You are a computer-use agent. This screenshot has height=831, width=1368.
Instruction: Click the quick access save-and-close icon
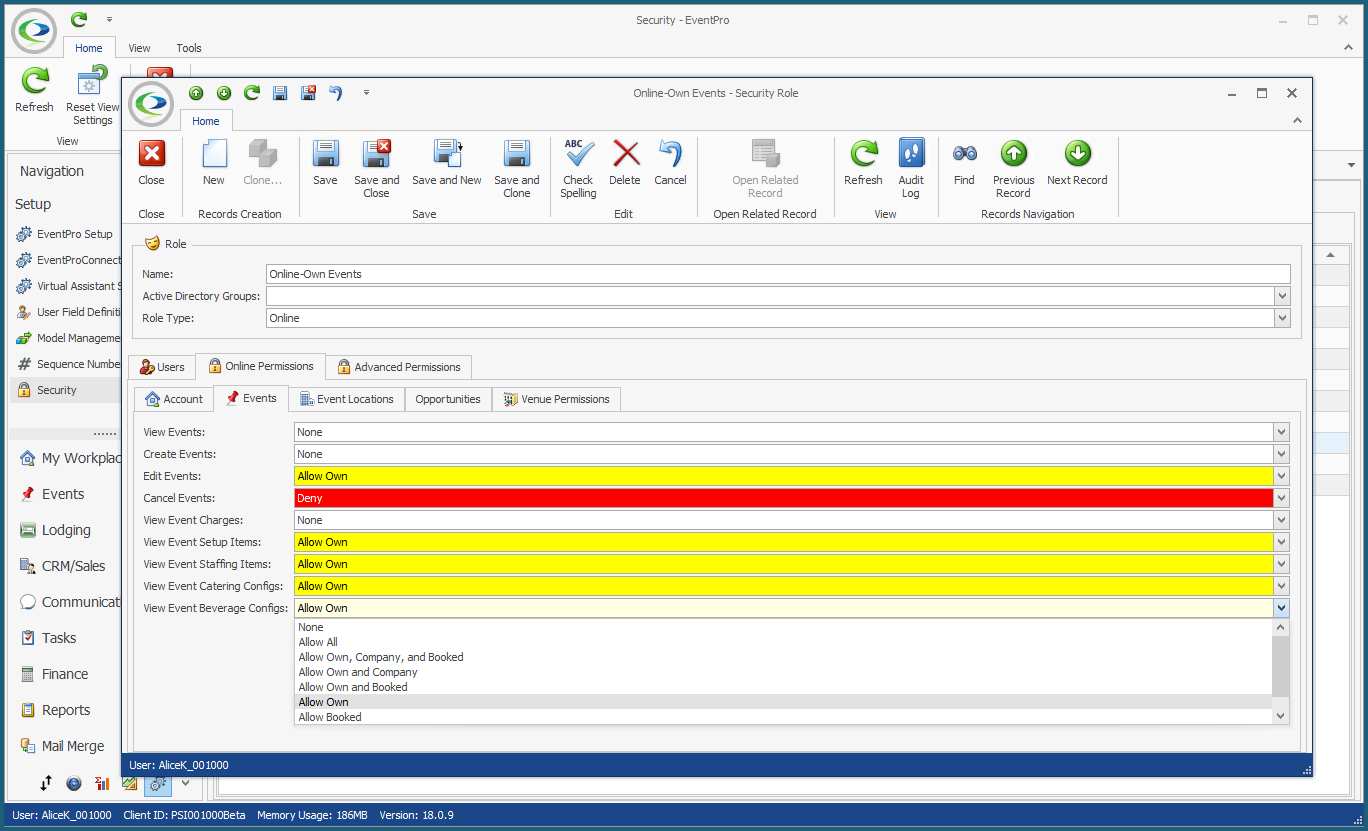click(308, 93)
